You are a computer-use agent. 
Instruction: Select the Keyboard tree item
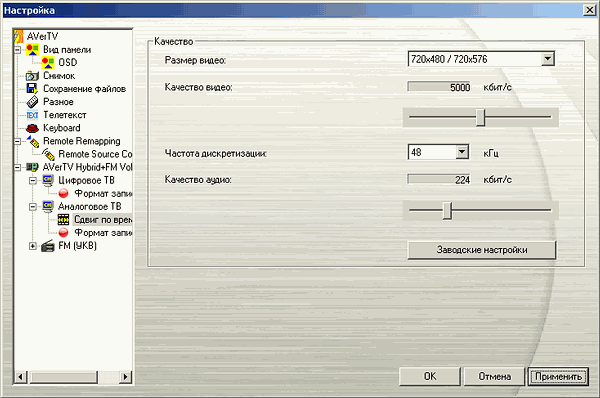[x=62, y=128]
